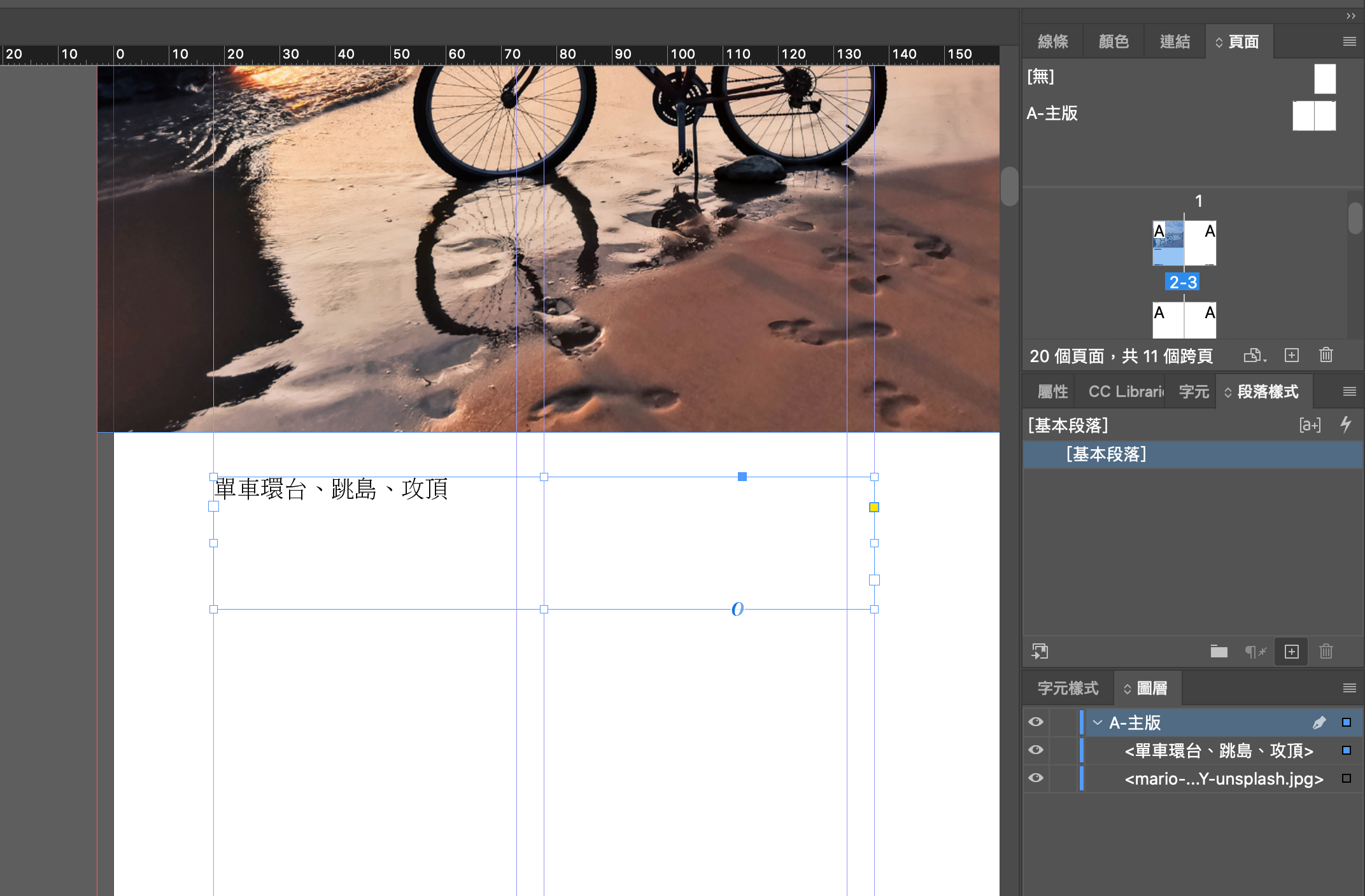Screen dimensions: 1365x896
Task: Hide the A-主版 layer visibility eye
Action: (x=1036, y=722)
